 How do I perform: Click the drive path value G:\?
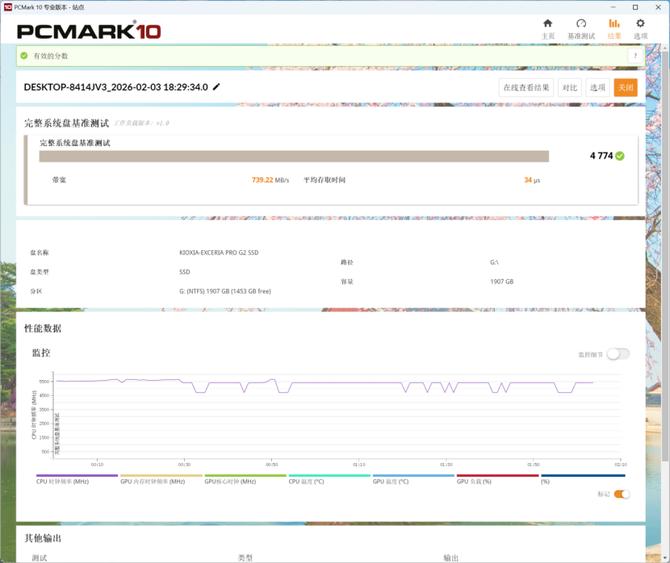pyautogui.click(x=494, y=262)
